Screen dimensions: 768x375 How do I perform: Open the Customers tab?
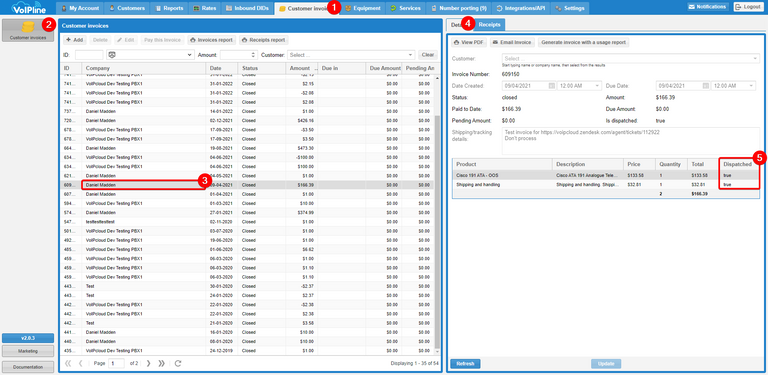coord(127,8)
